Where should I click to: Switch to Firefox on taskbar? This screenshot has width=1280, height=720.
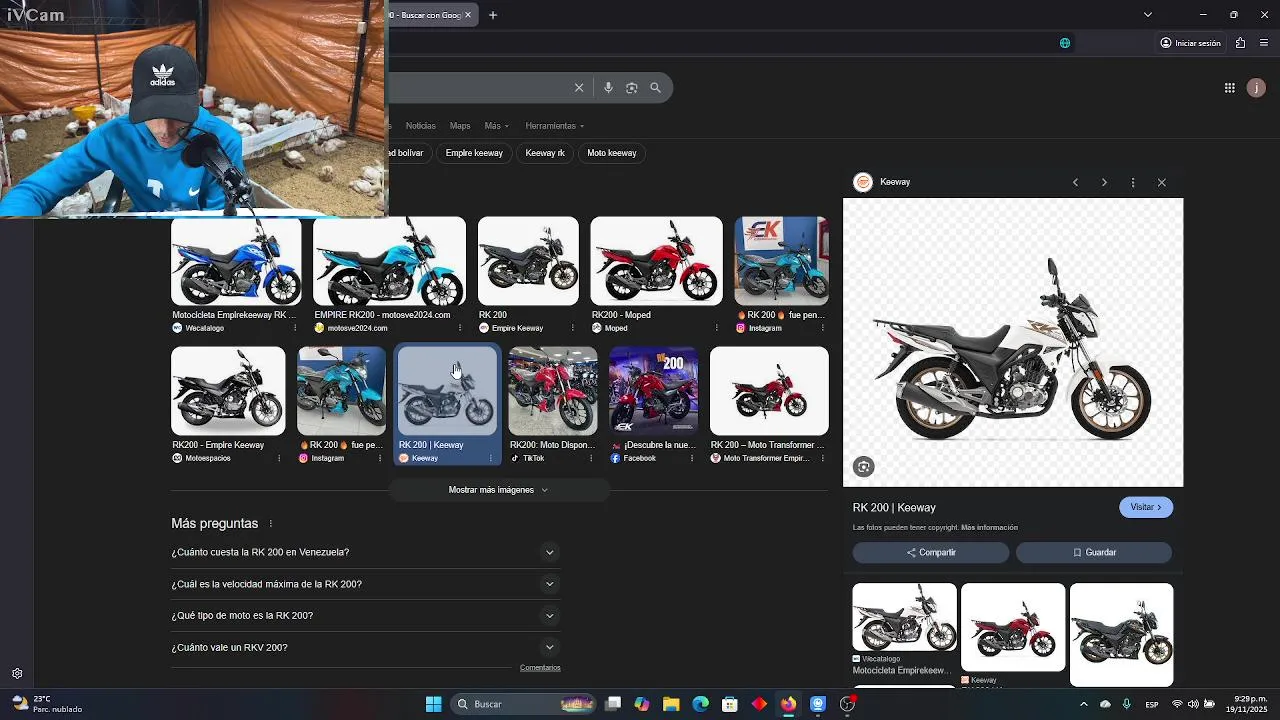click(788, 704)
